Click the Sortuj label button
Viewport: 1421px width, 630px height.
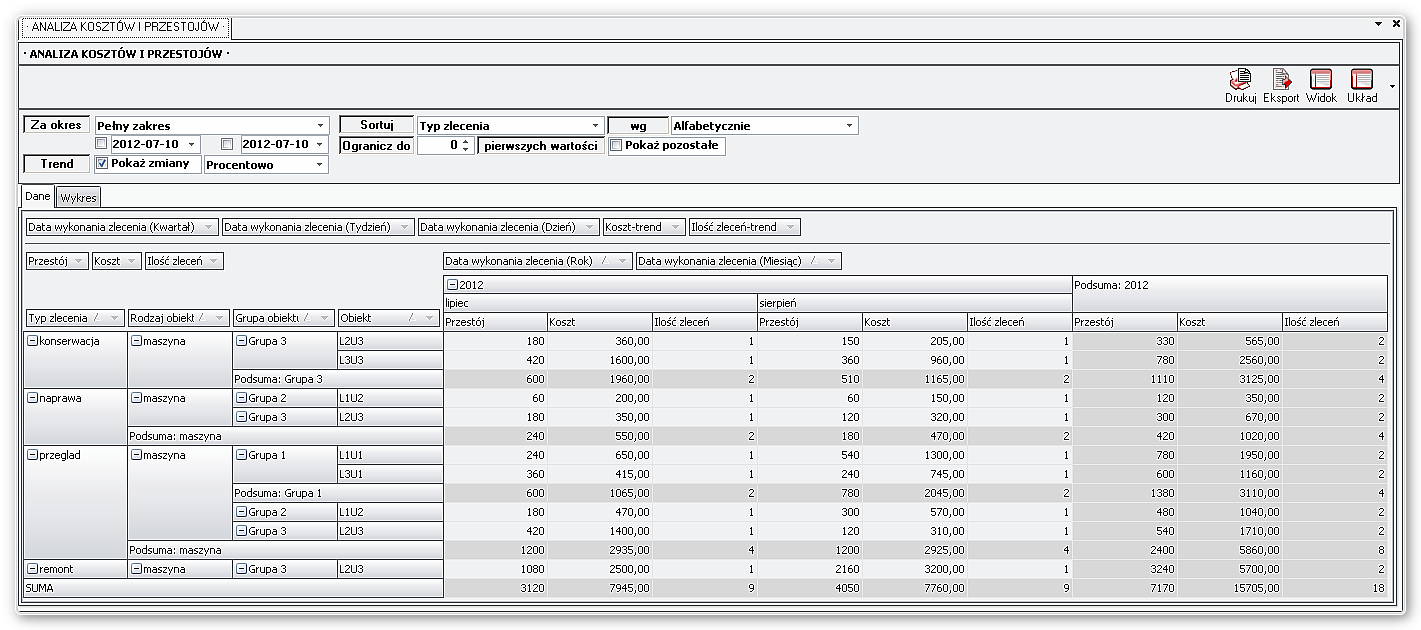click(x=376, y=125)
